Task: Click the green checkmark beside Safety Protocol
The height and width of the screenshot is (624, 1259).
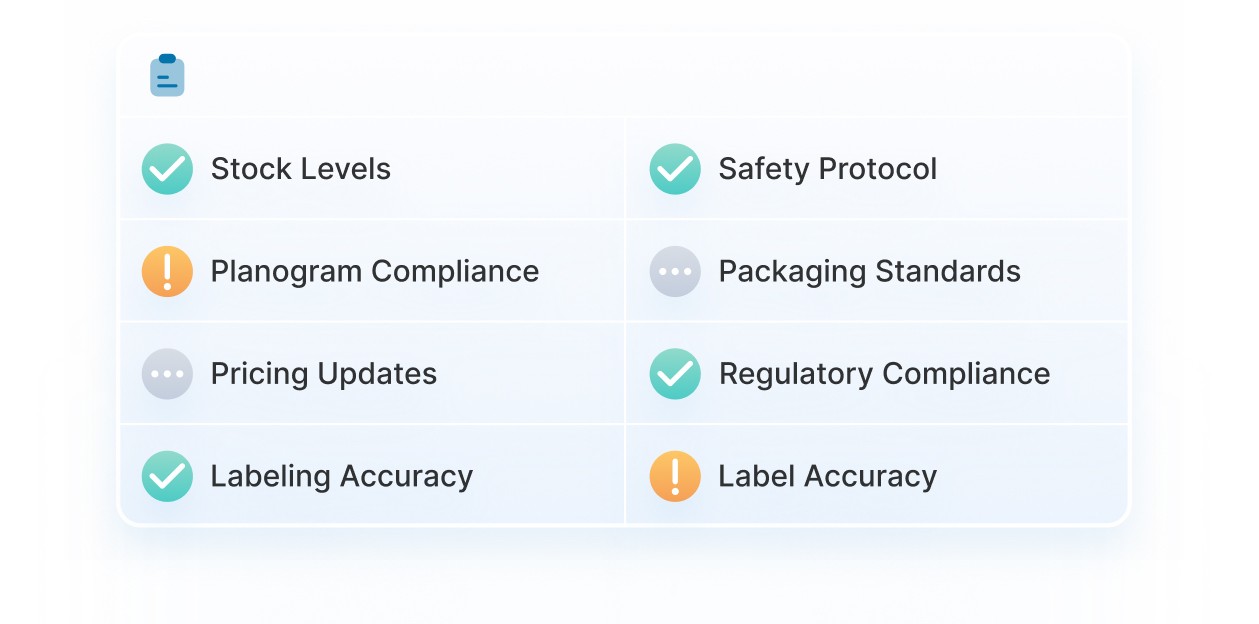Action: (675, 169)
